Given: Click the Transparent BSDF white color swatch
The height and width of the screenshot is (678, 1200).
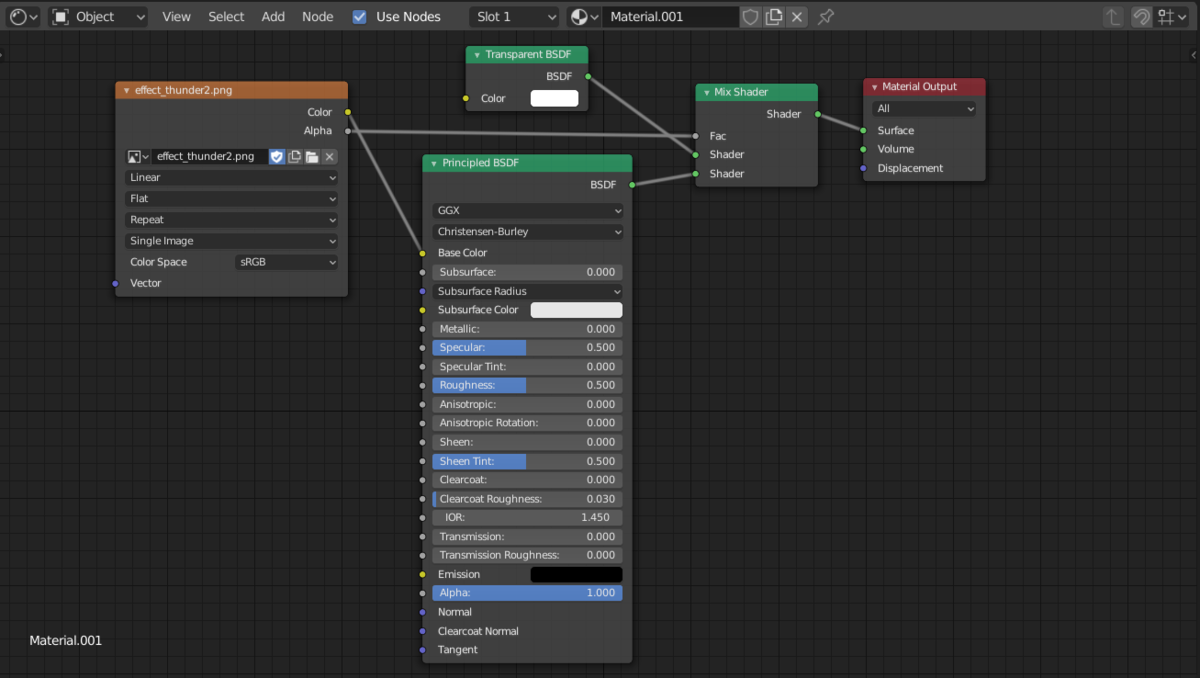Looking at the screenshot, I should 554,98.
